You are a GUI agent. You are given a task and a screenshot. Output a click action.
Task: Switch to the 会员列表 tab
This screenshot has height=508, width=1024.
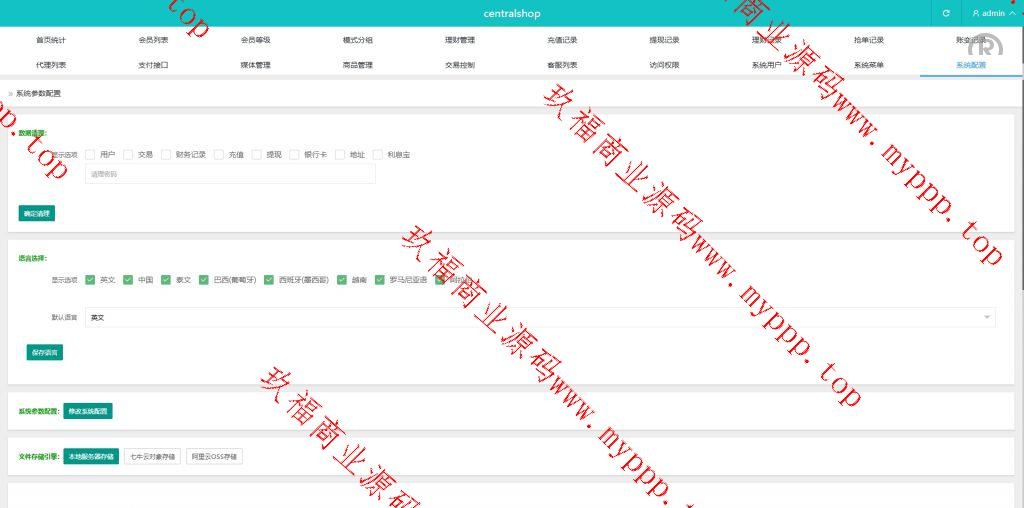click(153, 40)
